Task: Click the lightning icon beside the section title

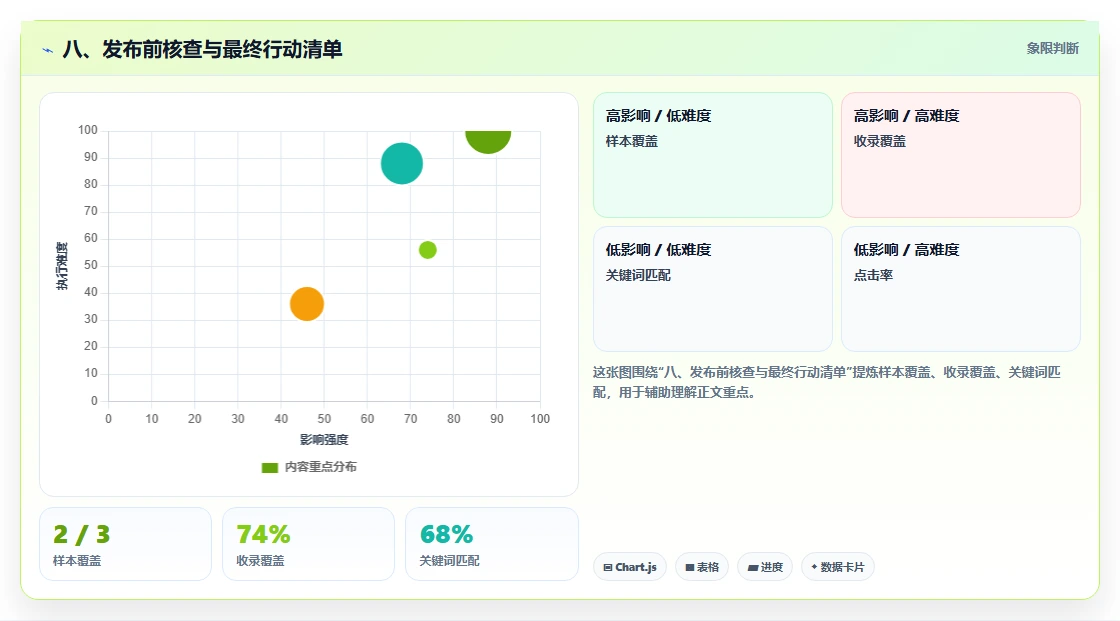Action: (48, 50)
